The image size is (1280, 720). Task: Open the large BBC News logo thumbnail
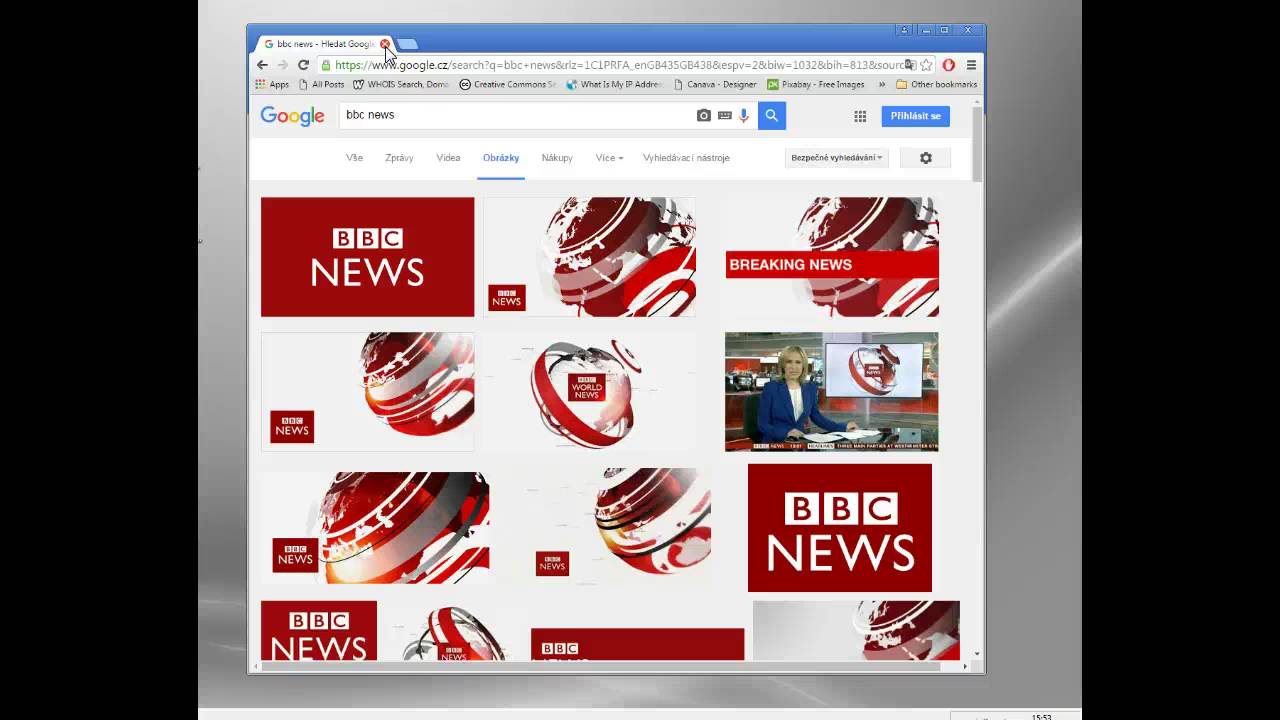click(x=367, y=257)
